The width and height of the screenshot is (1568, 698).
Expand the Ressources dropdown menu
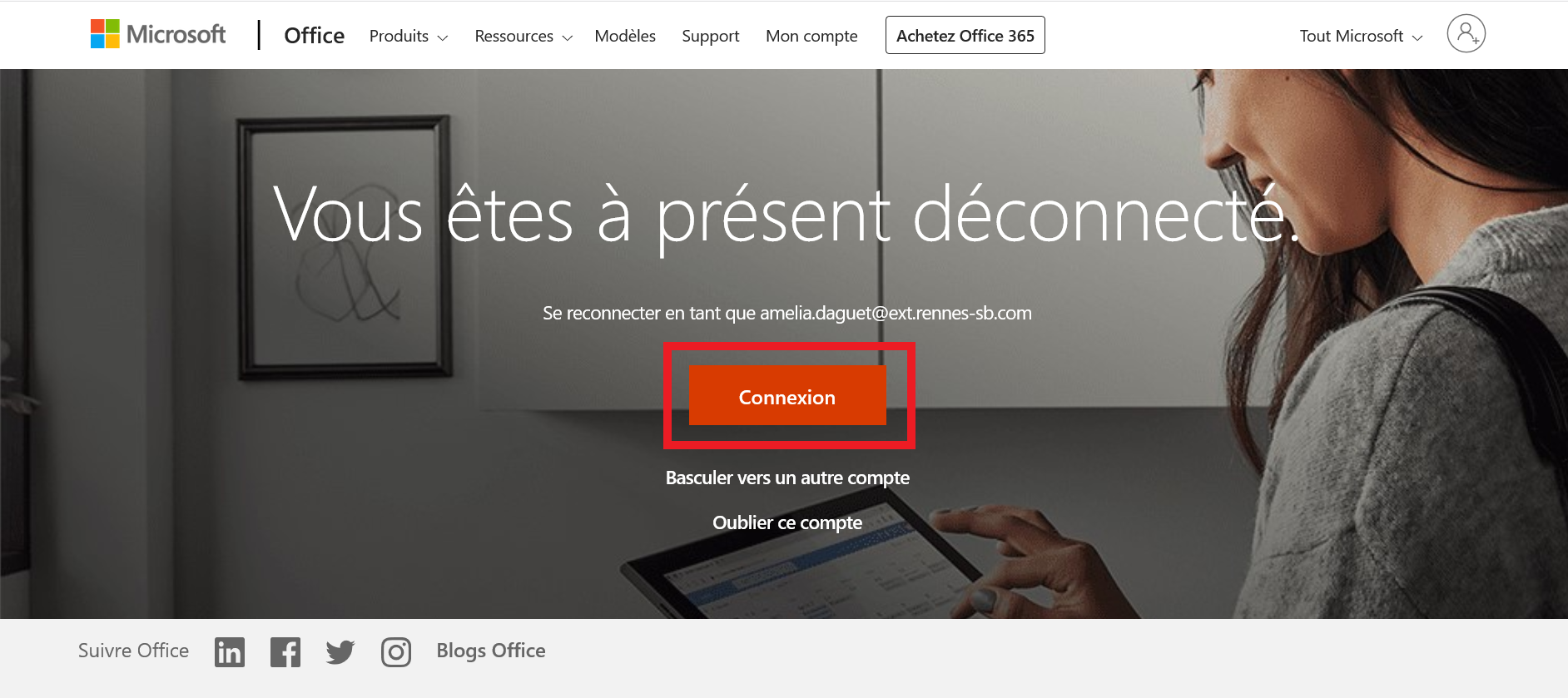tap(523, 36)
